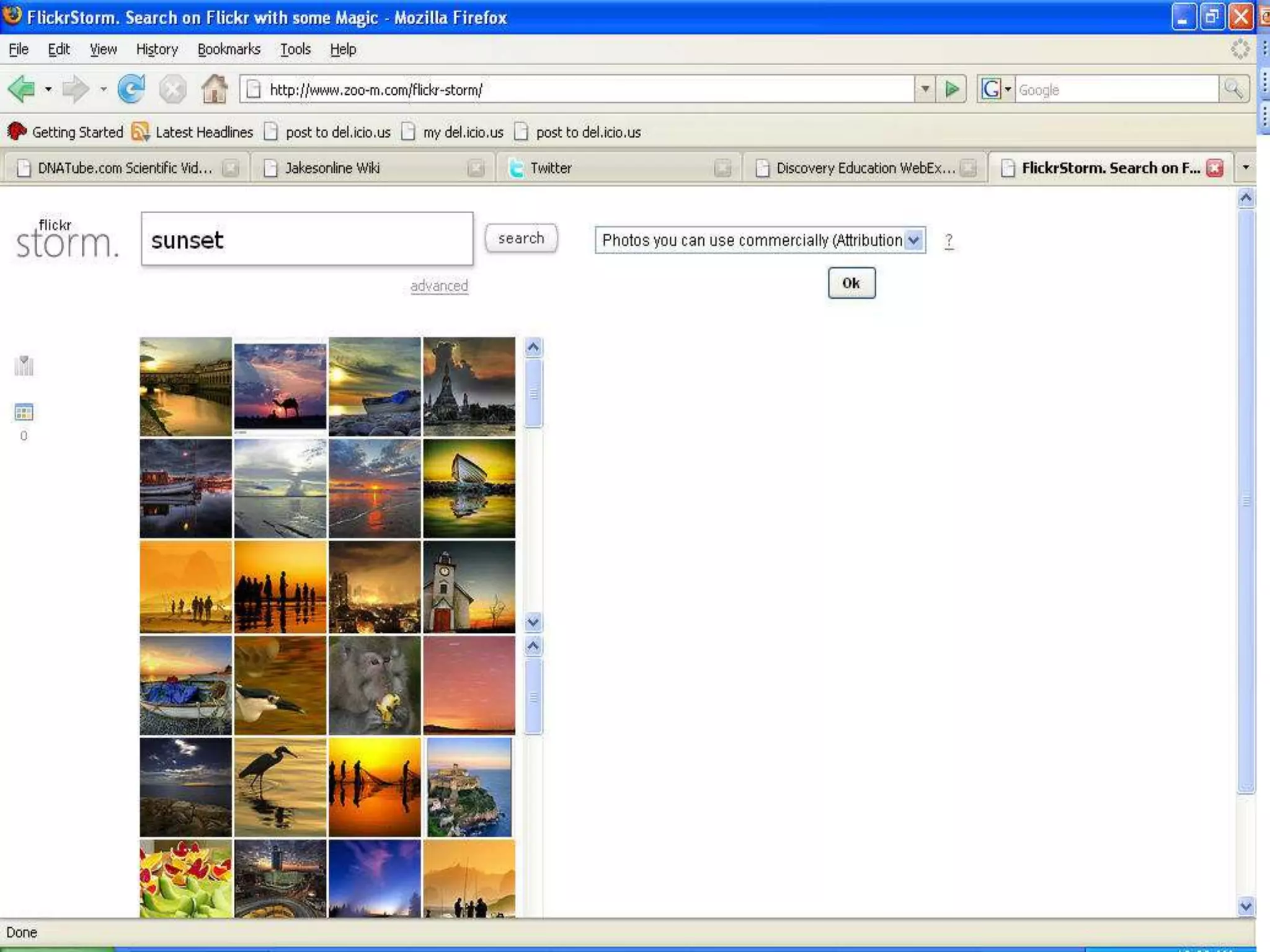Open the license type dropdown menu
Viewport: 1270px width, 952px height.
[760, 240]
